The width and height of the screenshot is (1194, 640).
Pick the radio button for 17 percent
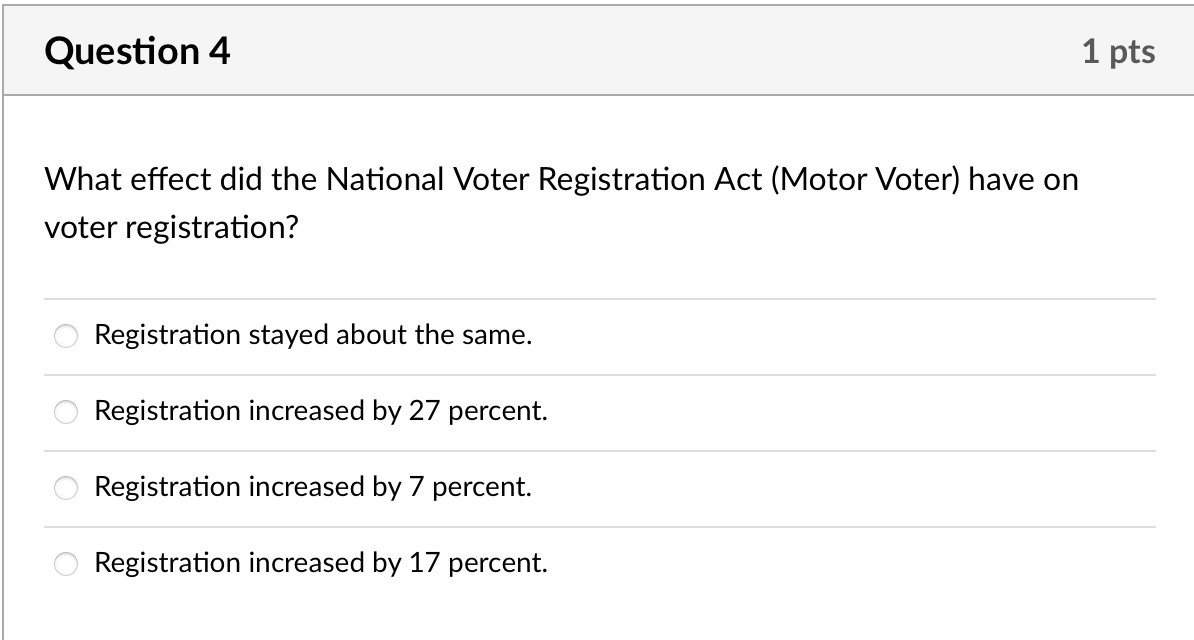66,564
